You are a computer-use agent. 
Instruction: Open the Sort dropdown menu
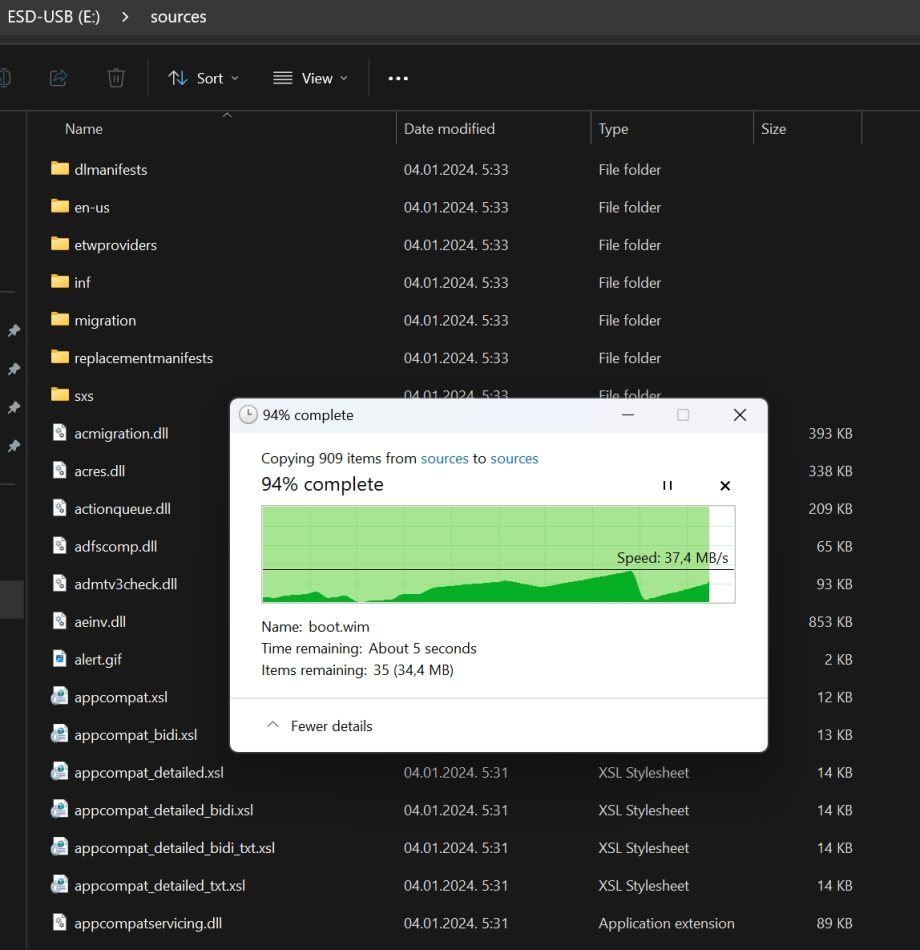tap(204, 77)
